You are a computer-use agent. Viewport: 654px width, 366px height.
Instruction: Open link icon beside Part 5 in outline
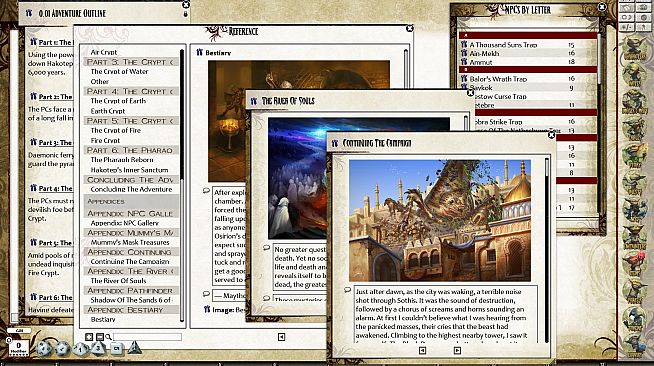(33, 242)
